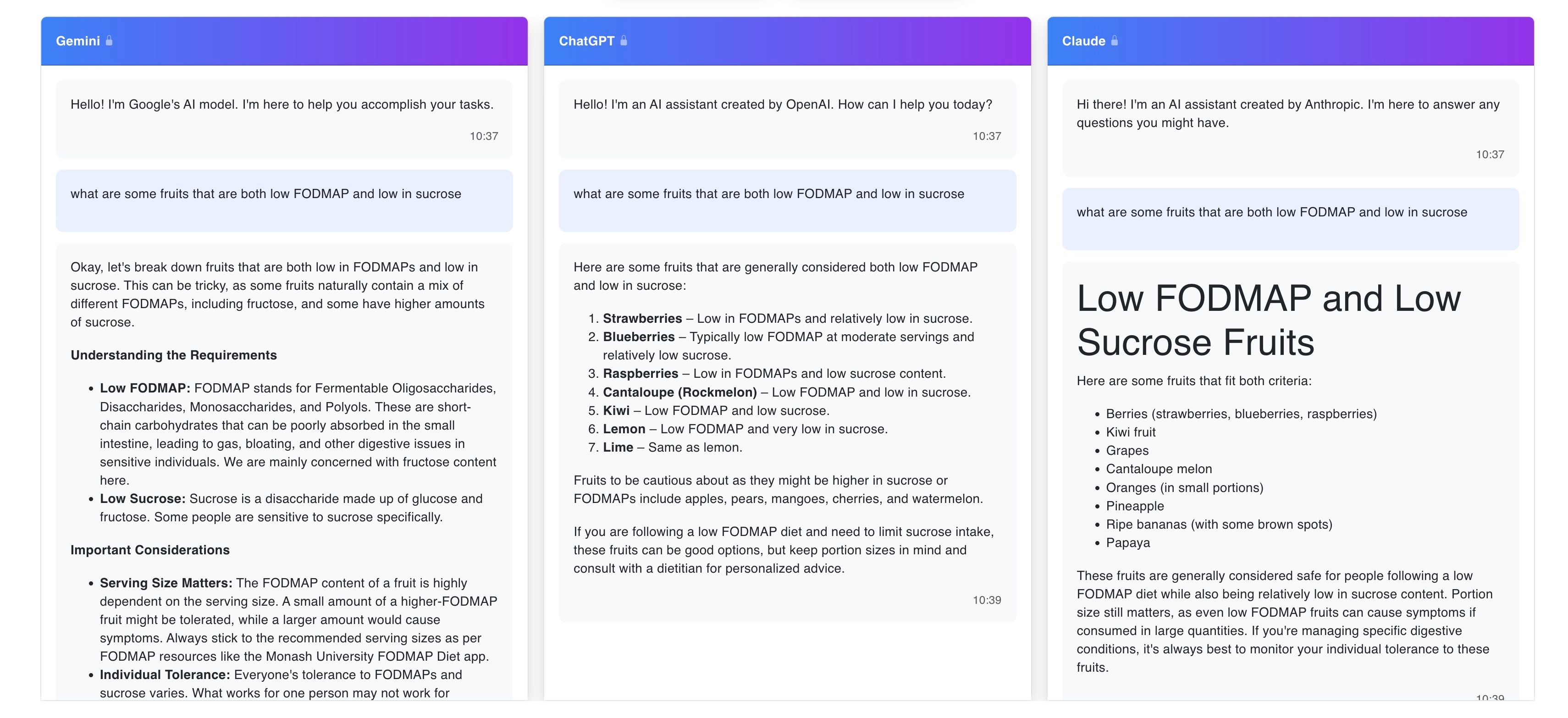Click the "Strawberries" item in ChatGPT's list
Image resolution: width=1568 pixels, height=718 pixels.
642,319
